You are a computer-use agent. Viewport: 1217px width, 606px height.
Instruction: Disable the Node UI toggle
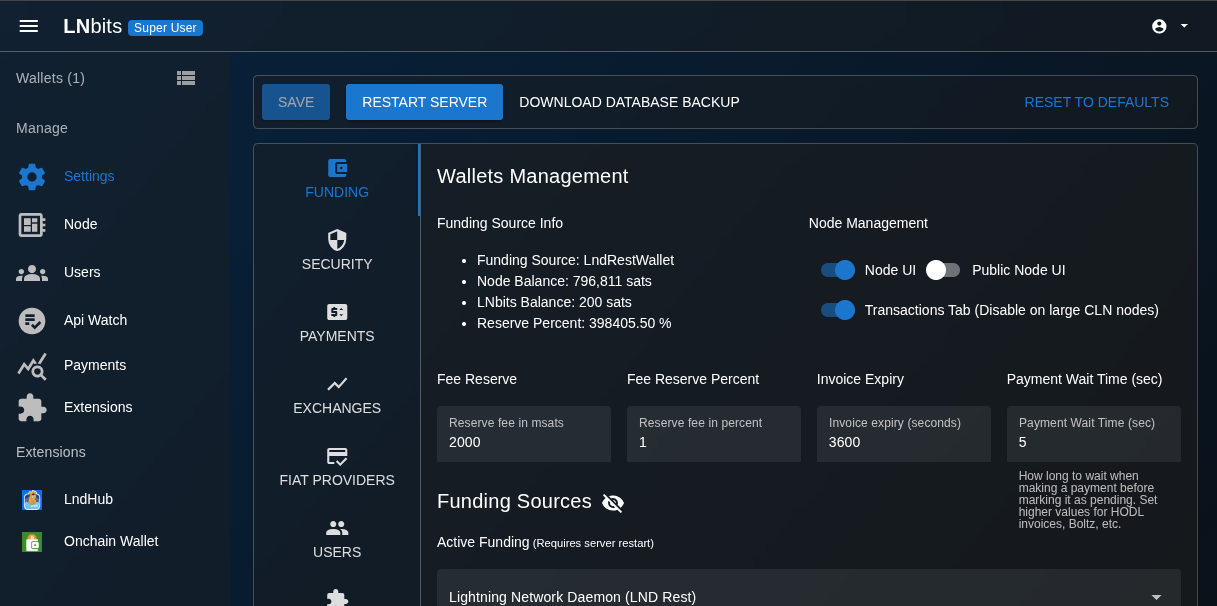(x=837, y=270)
